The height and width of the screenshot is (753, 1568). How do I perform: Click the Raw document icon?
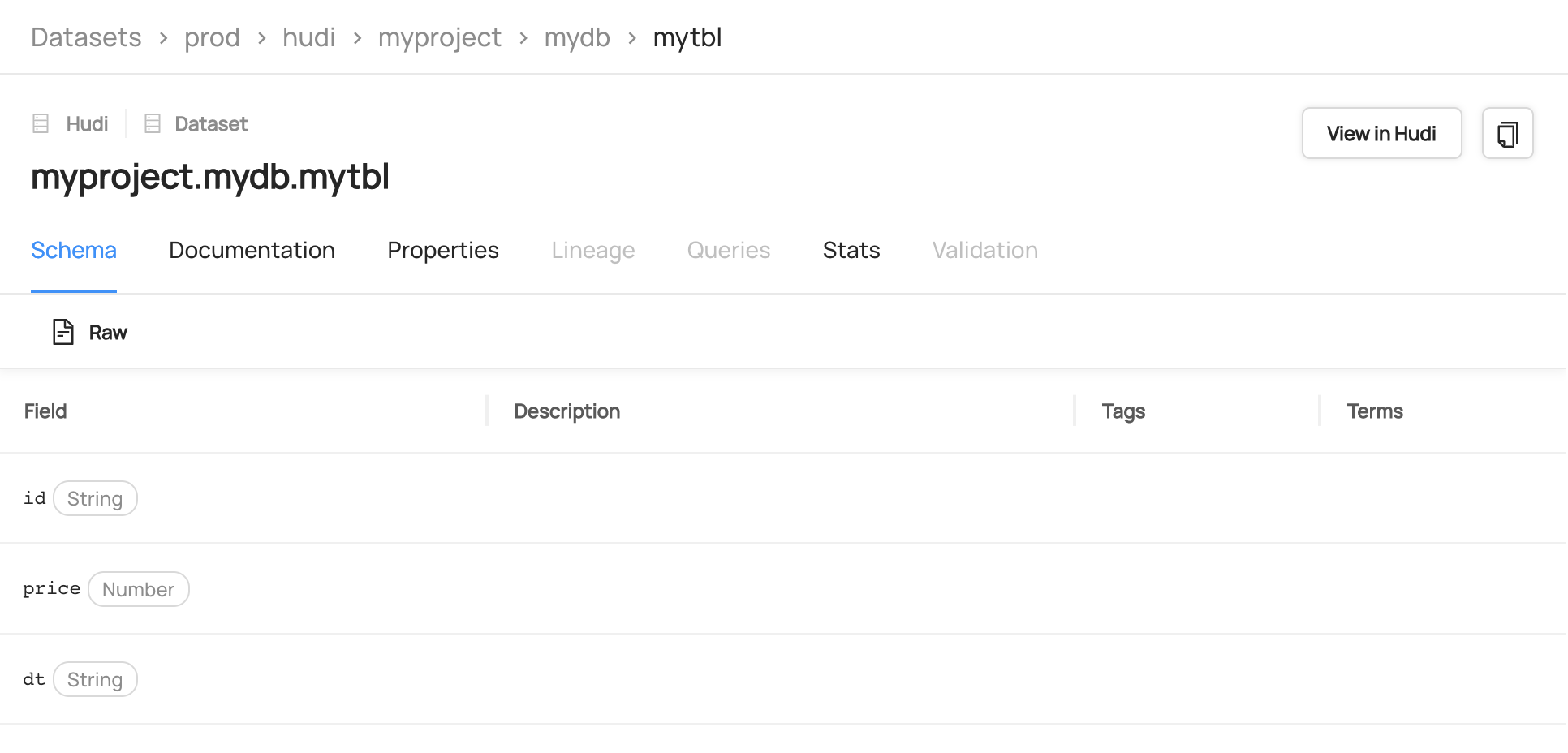point(63,332)
